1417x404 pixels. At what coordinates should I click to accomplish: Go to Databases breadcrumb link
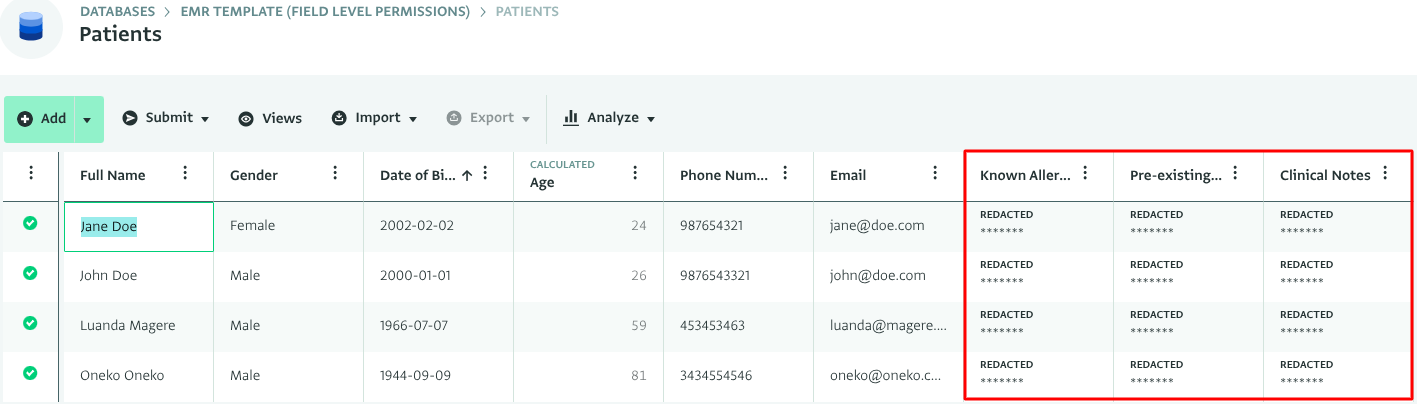click(117, 12)
